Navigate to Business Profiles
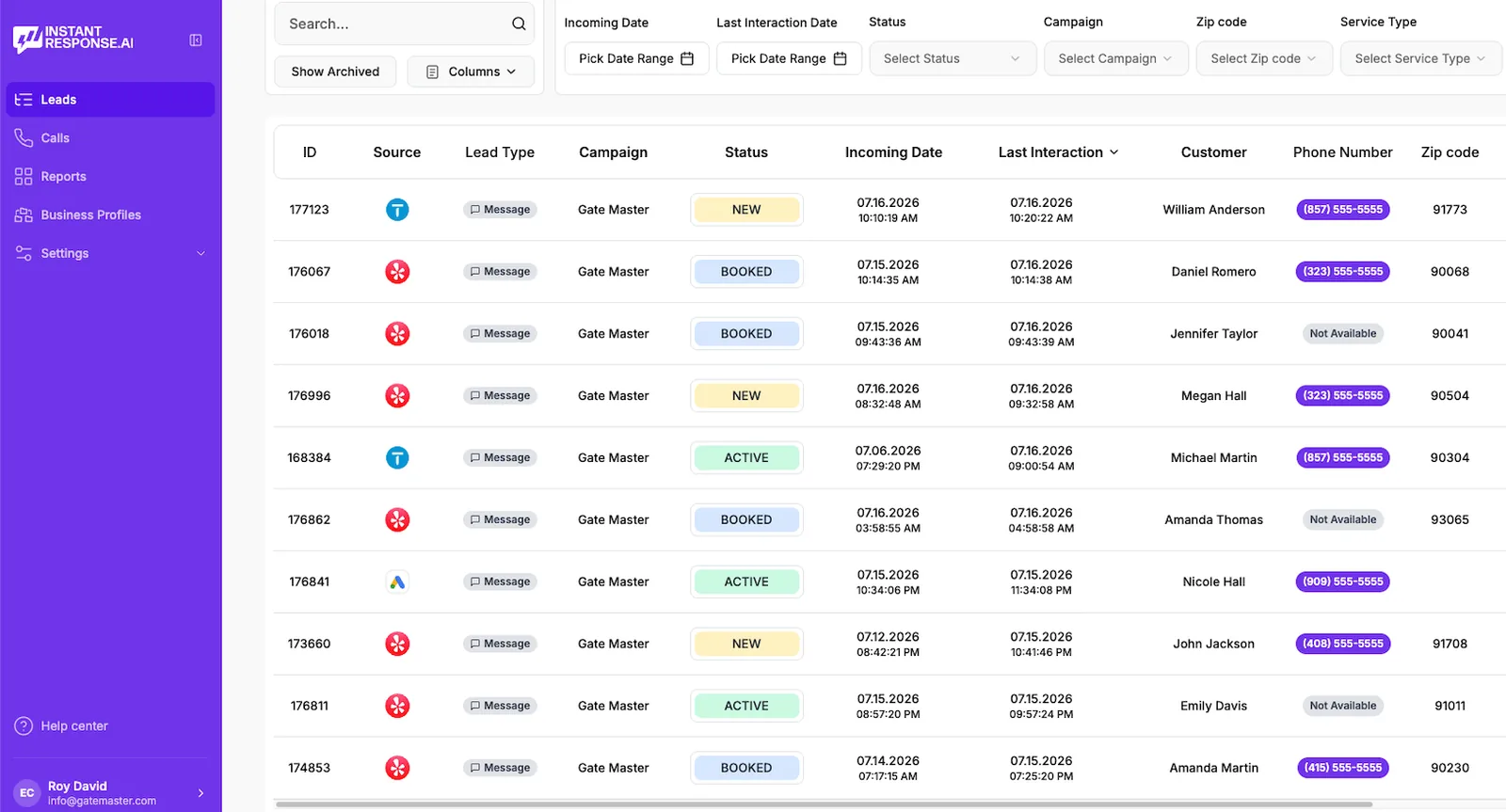Viewport: 1506px width, 812px height. 110,215
